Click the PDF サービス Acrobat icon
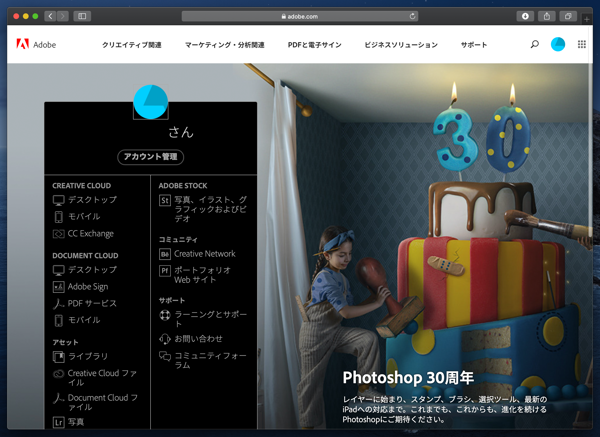Image resolution: width=600 pixels, height=437 pixels. (59, 303)
